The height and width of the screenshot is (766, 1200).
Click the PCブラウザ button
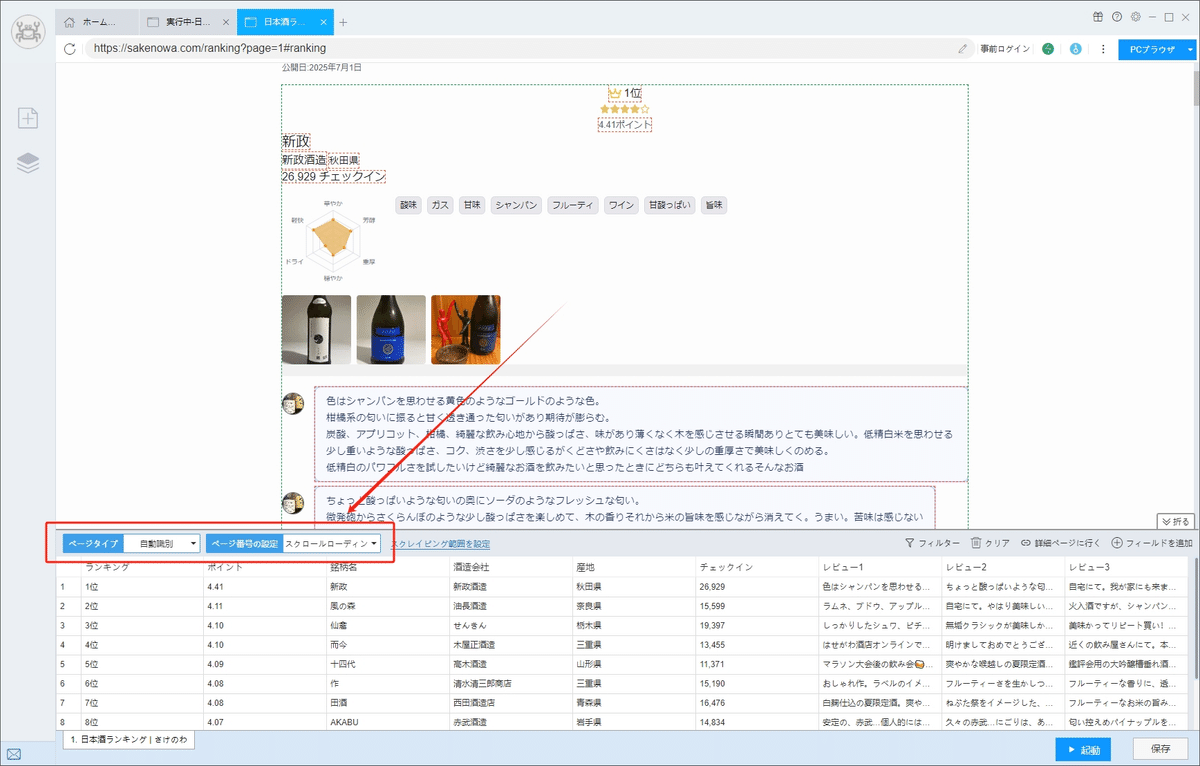click(1152, 48)
